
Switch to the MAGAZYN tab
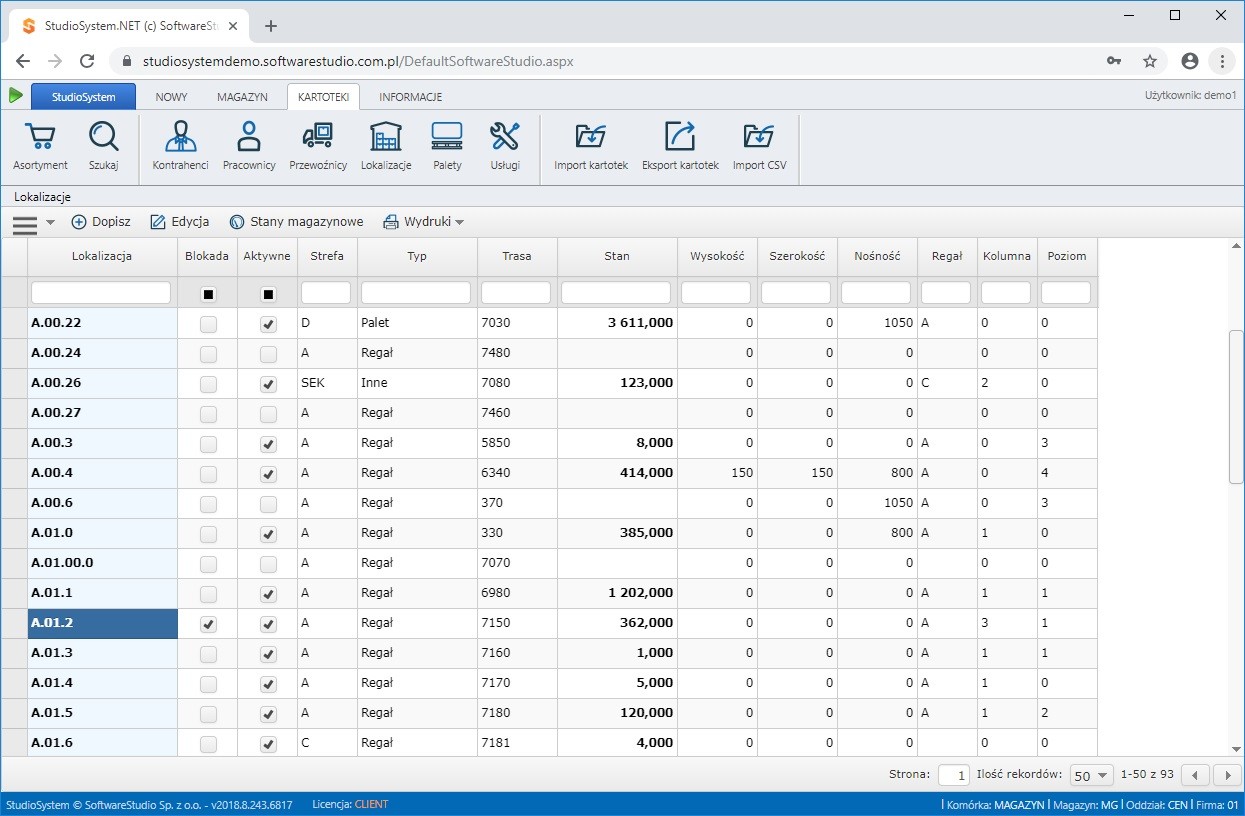[x=242, y=97]
